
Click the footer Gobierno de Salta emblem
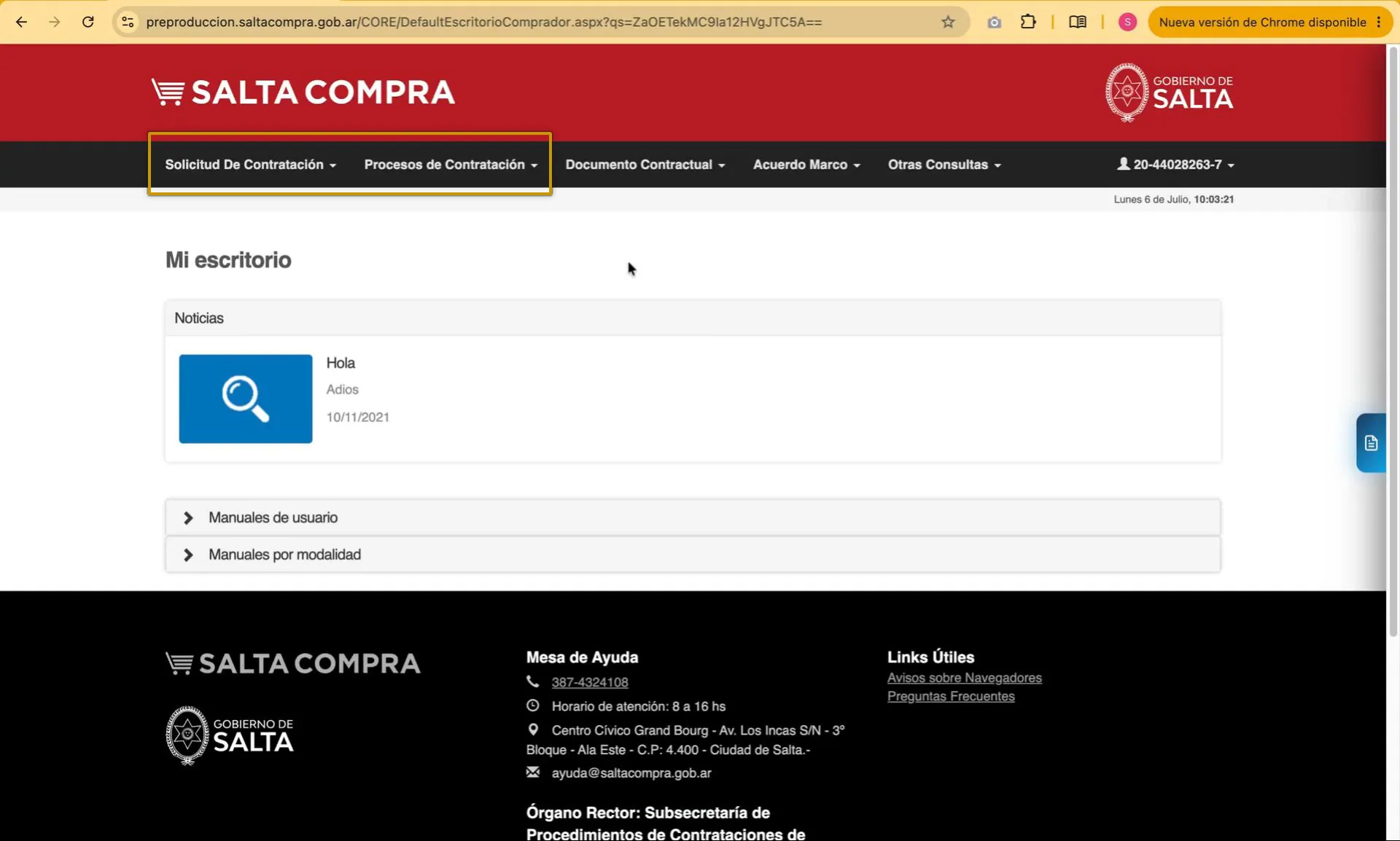pos(230,735)
